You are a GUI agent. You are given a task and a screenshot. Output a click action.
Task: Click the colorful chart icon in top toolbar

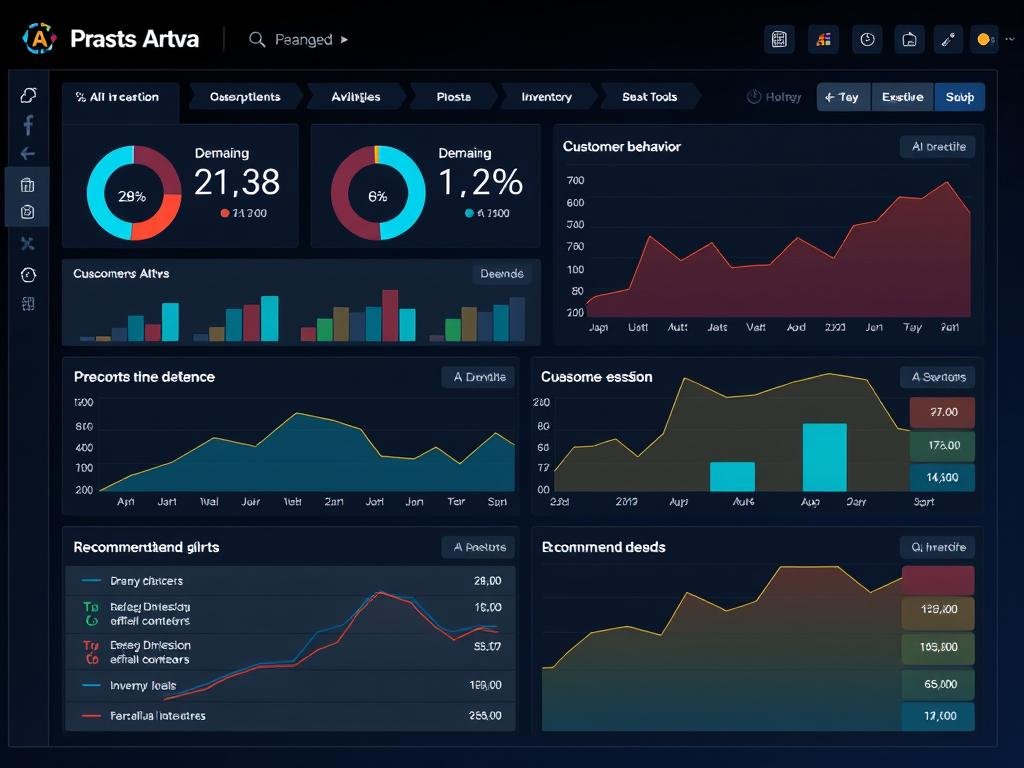(x=824, y=39)
